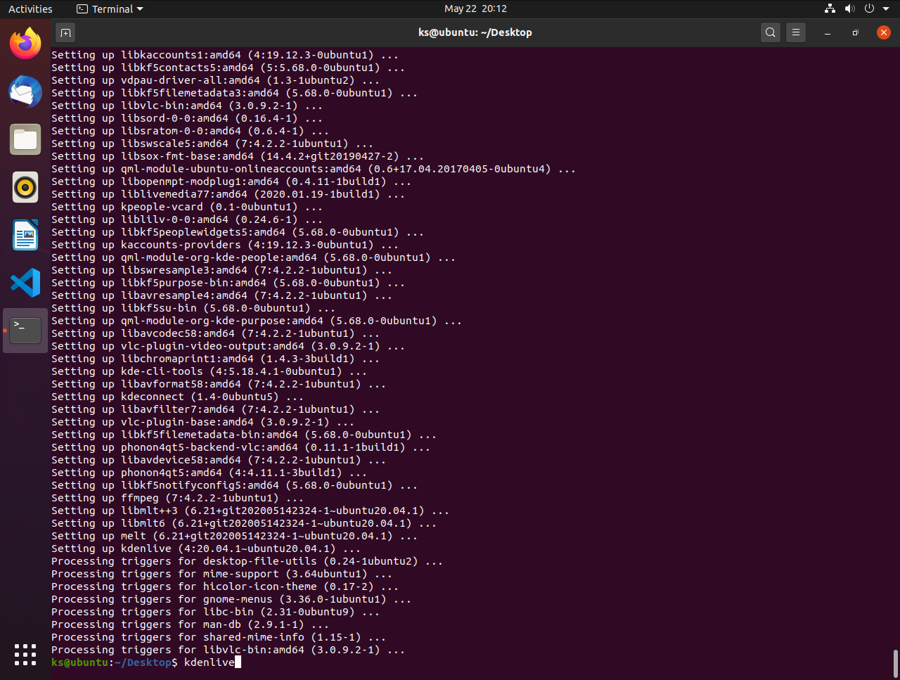Click 'Setting up vlc-plugin-base' line
900x680 pixels.
click(x=203, y=422)
